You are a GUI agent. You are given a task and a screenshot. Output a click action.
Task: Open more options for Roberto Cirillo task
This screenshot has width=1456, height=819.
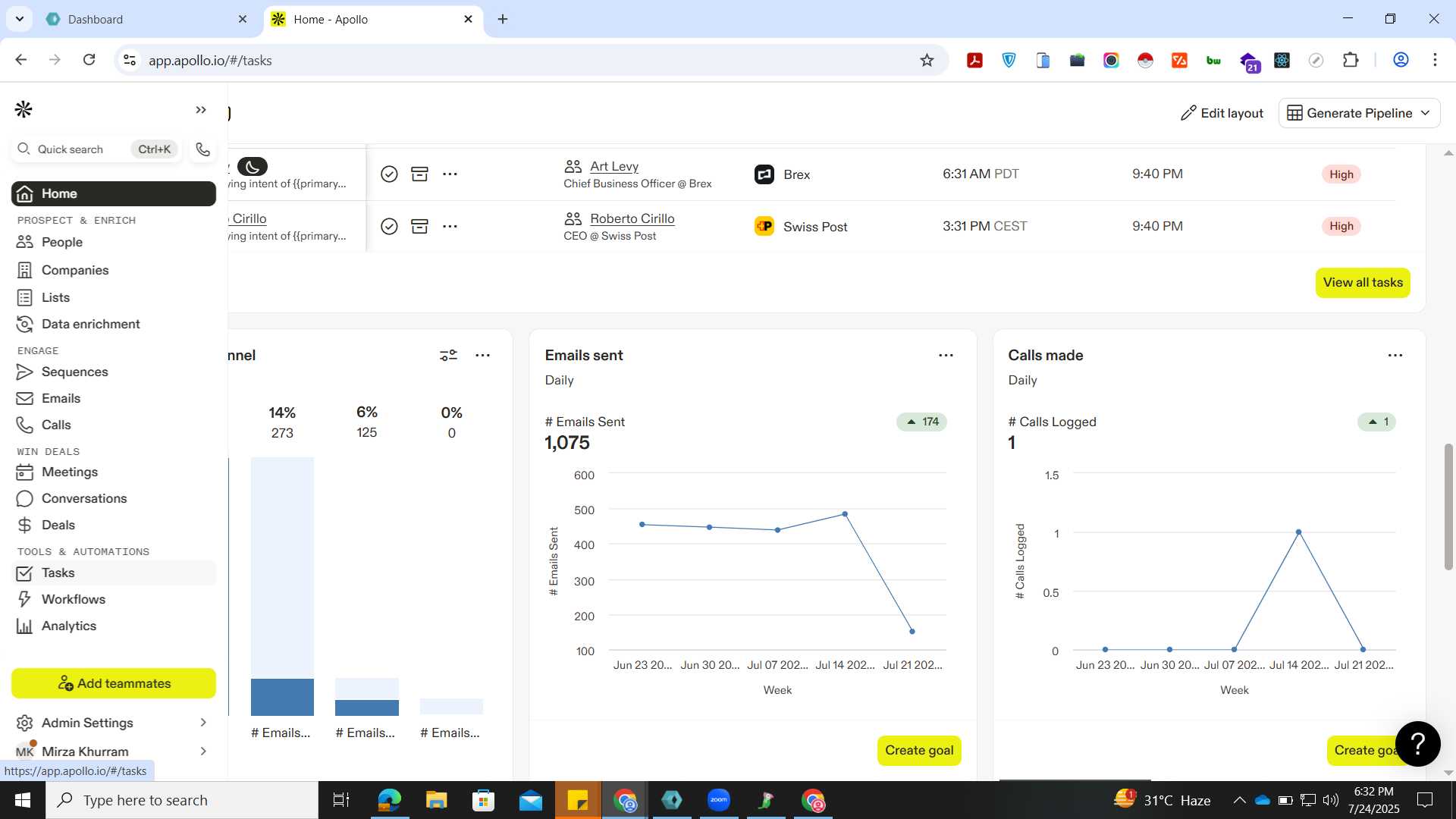point(450,226)
